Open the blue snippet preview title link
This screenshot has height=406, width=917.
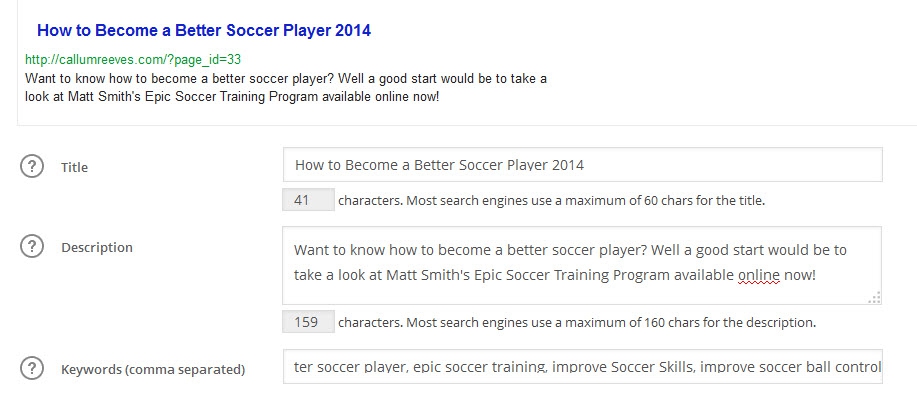point(203,31)
